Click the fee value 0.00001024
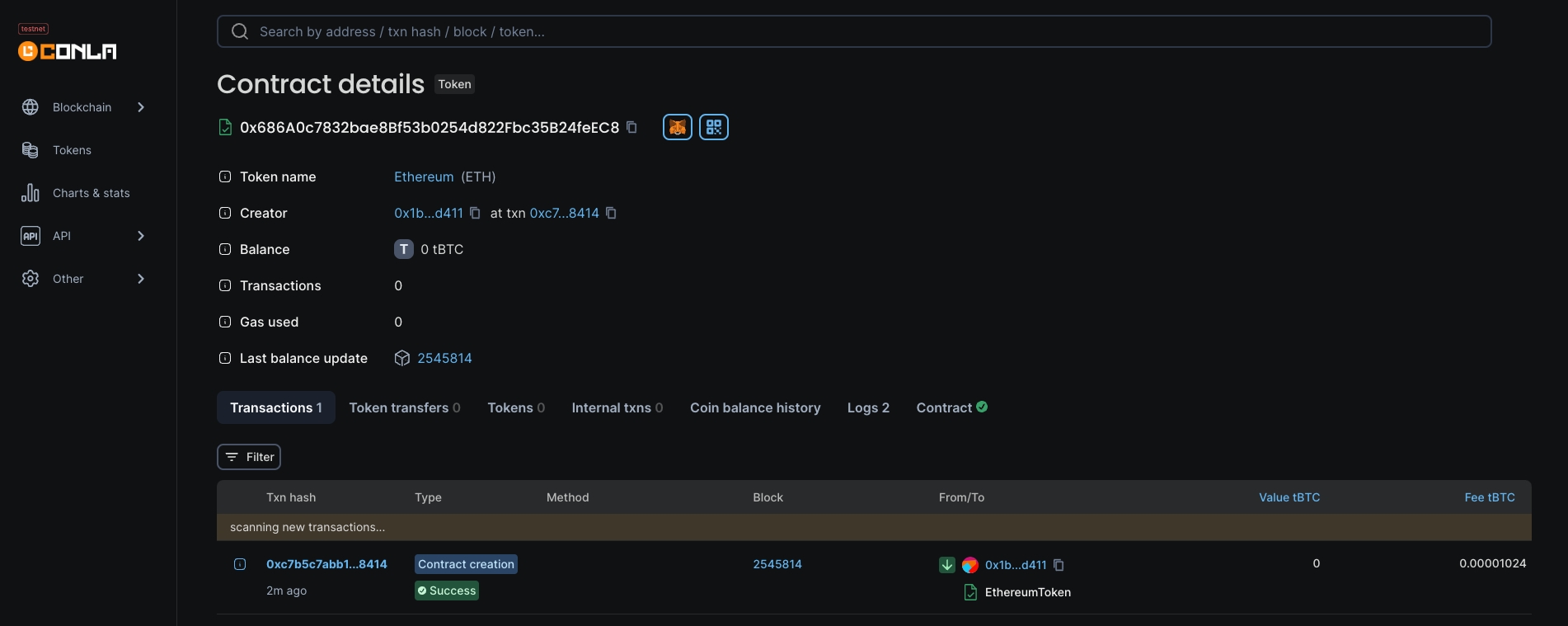Screen dimensions: 1568x626 [1493, 563]
